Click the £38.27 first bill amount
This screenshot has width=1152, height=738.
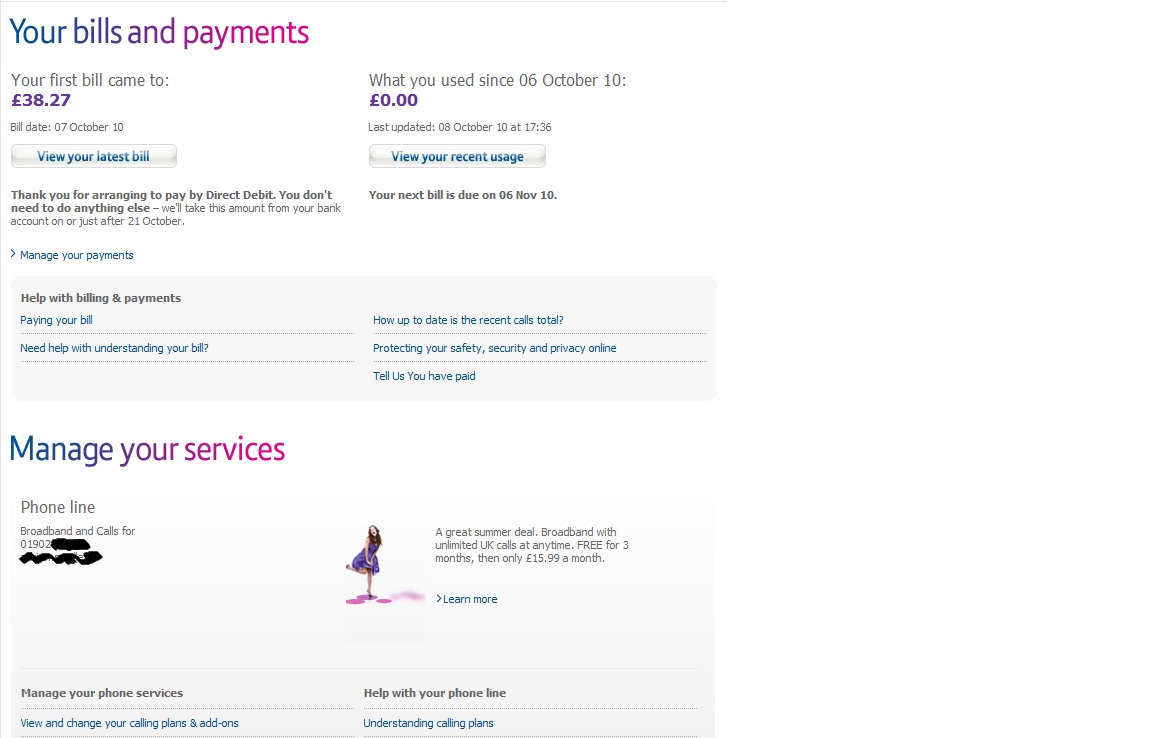41,100
